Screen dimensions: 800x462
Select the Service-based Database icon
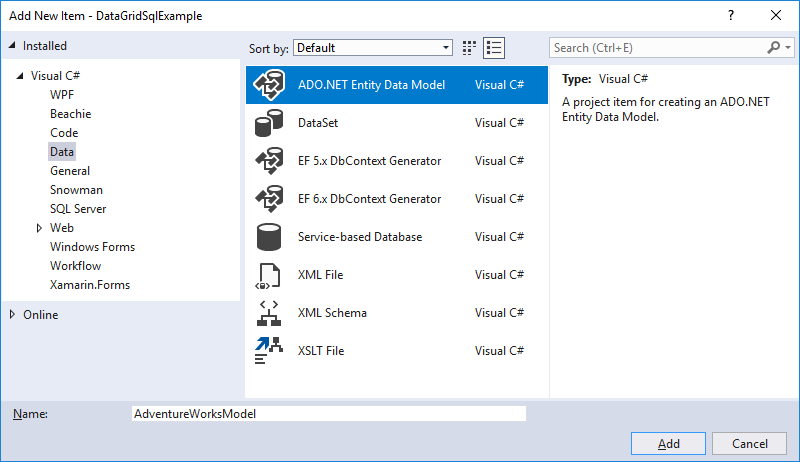point(269,237)
